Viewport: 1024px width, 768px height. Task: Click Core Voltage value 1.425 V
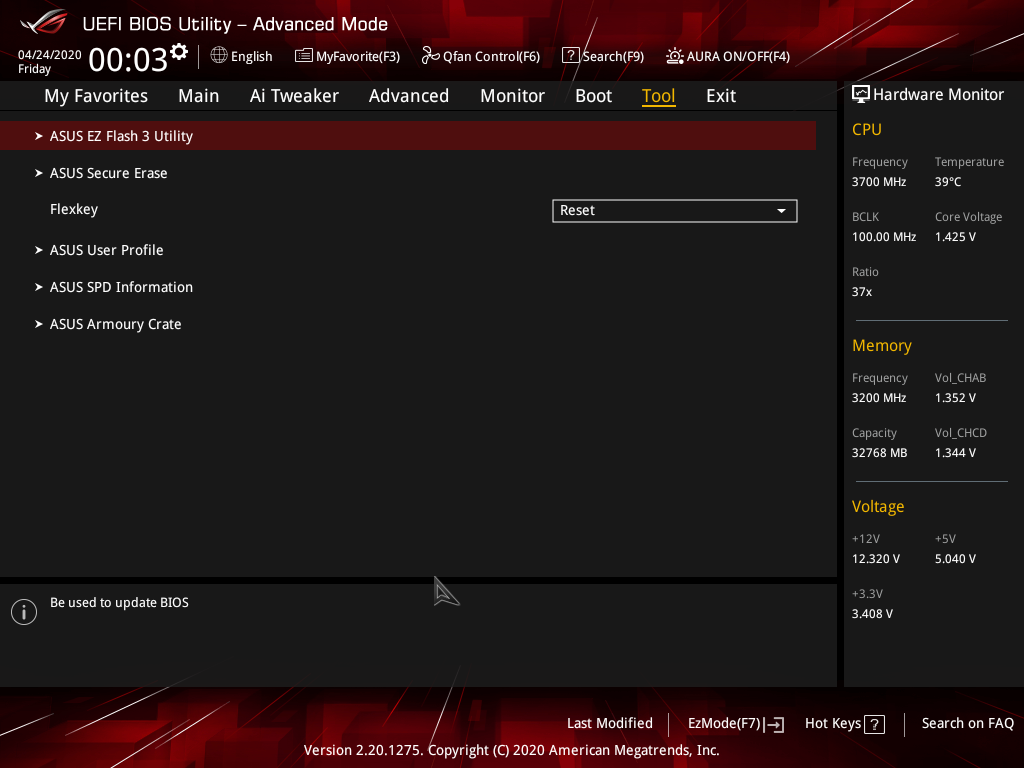pos(955,237)
